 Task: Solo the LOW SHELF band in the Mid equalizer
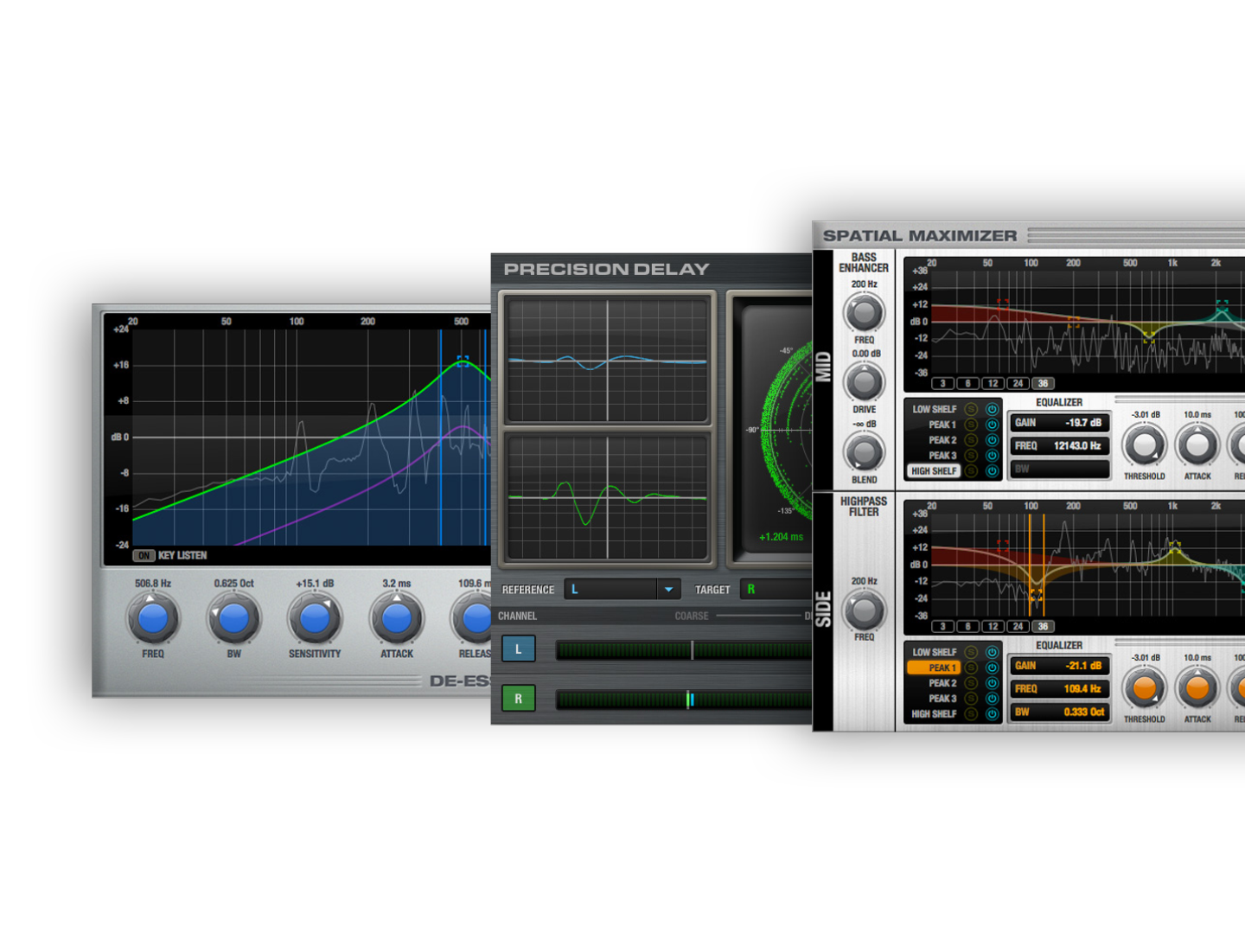[x=971, y=409]
